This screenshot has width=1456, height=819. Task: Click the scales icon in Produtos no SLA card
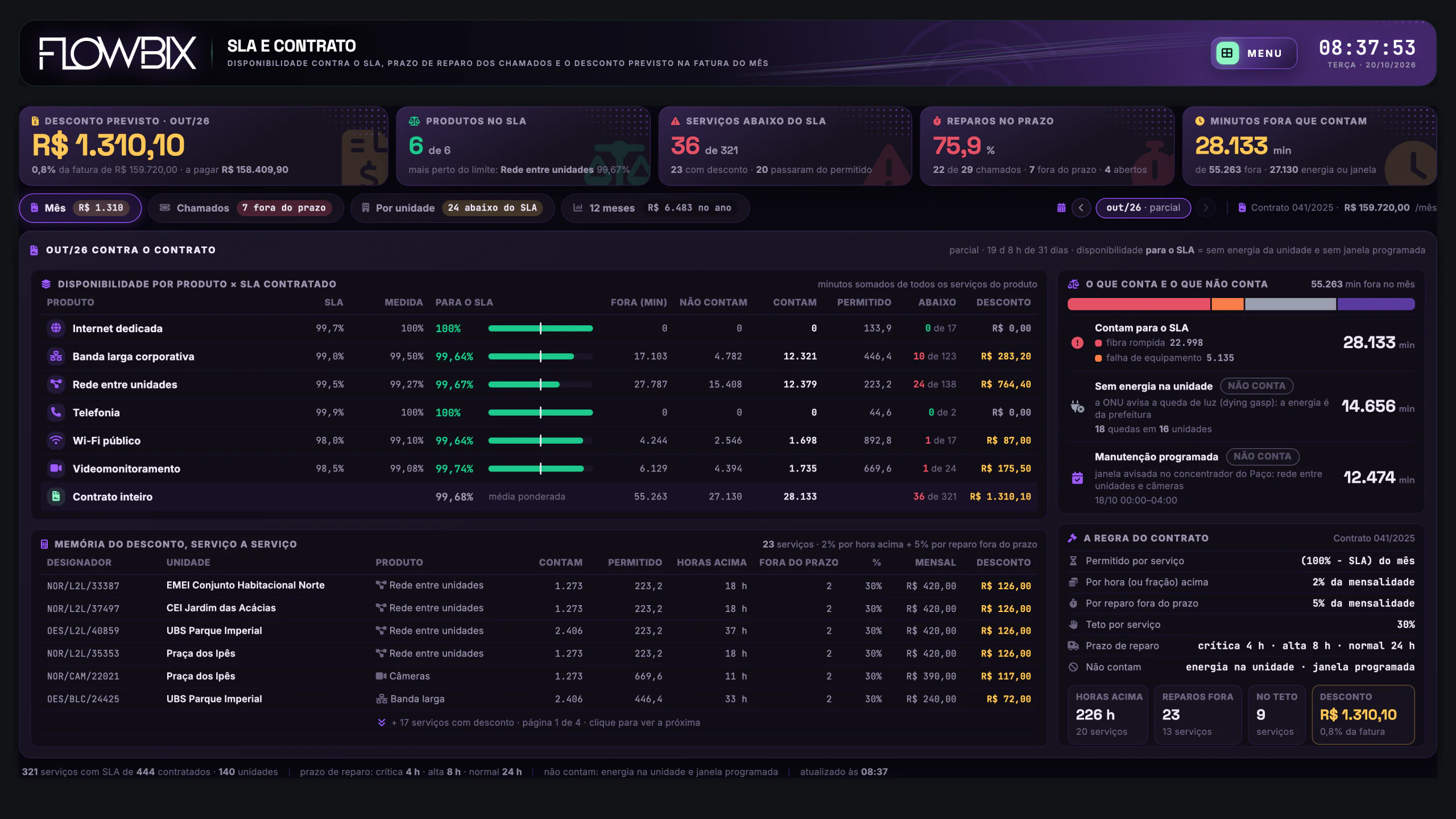tap(414, 121)
